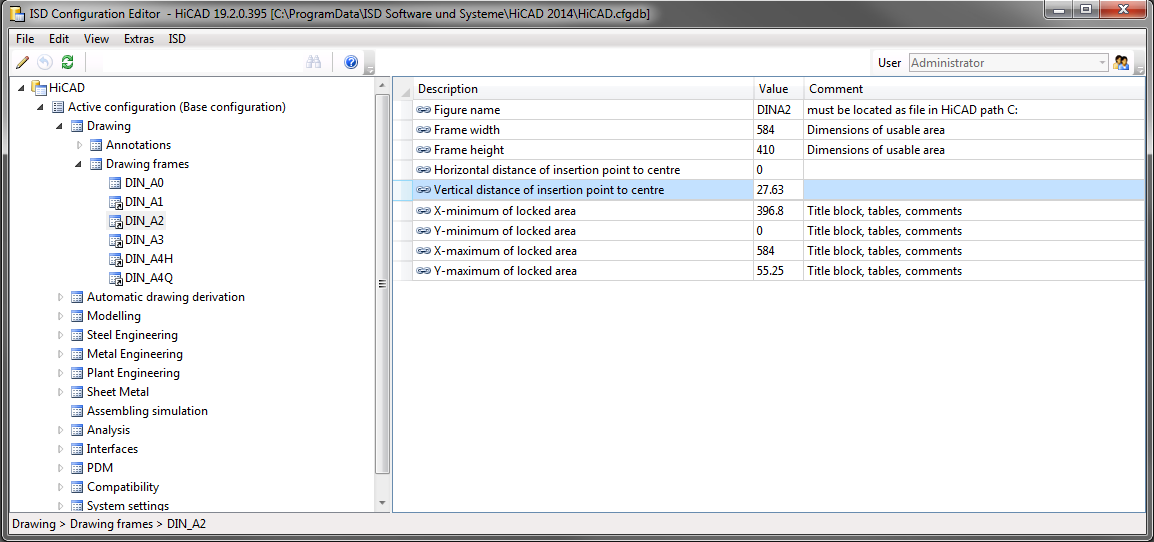Click the green refresh arrows icon
This screenshot has width=1154, height=542.
pos(67,62)
